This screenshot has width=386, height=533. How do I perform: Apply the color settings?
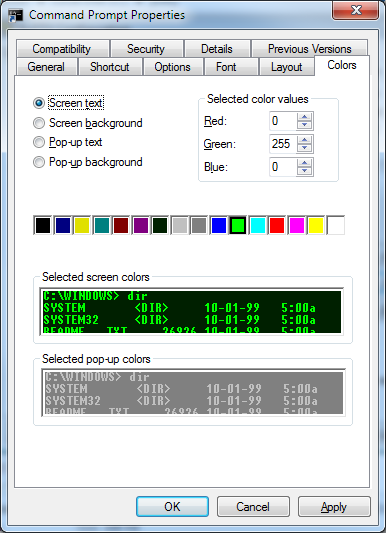(334, 507)
